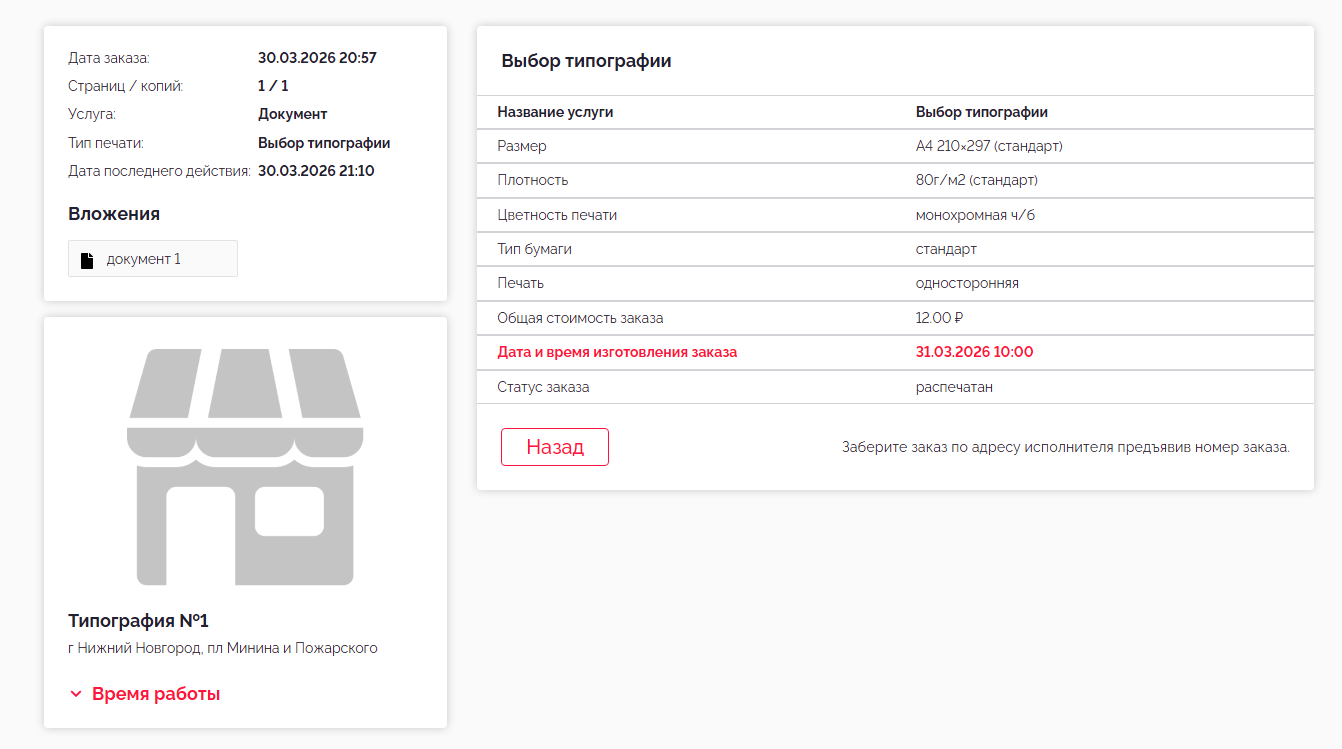Select the red "Дата и время изготовления заказа" label
This screenshot has width=1342, height=749.
tap(617, 352)
